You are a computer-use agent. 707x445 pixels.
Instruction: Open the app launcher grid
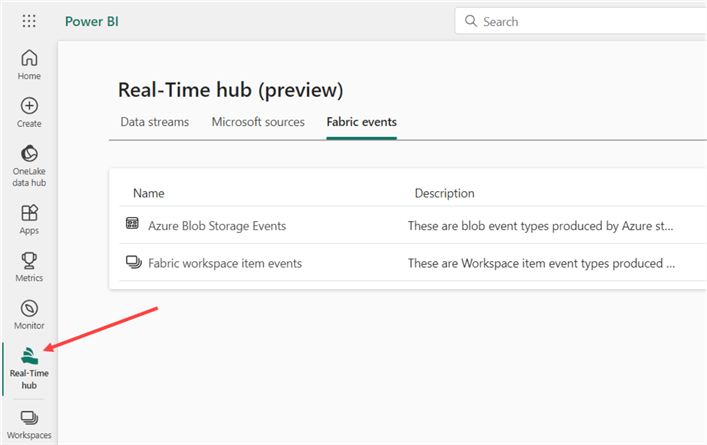29,21
